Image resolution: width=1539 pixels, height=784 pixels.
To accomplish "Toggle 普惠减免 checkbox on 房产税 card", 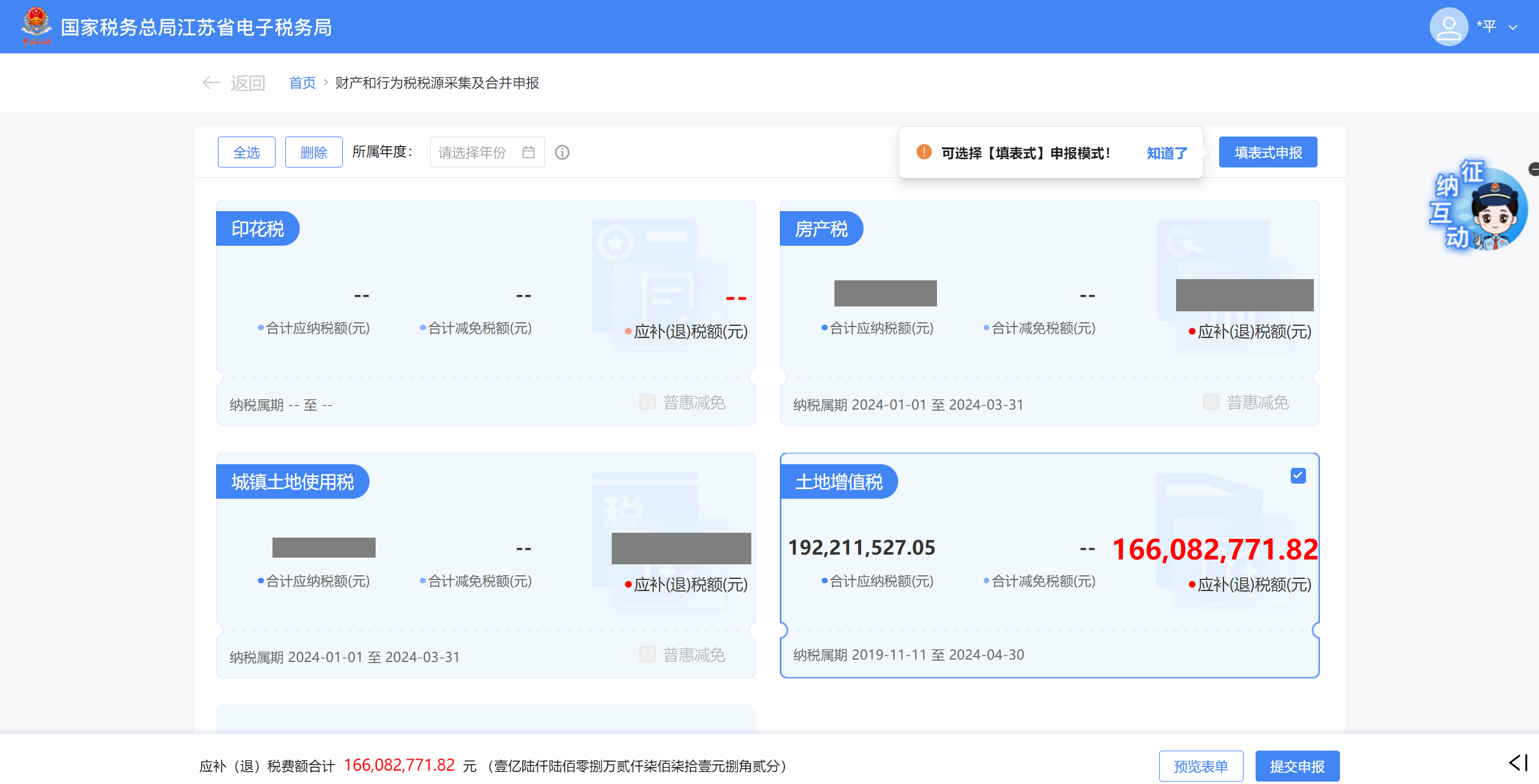I will pyautogui.click(x=1211, y=402).
